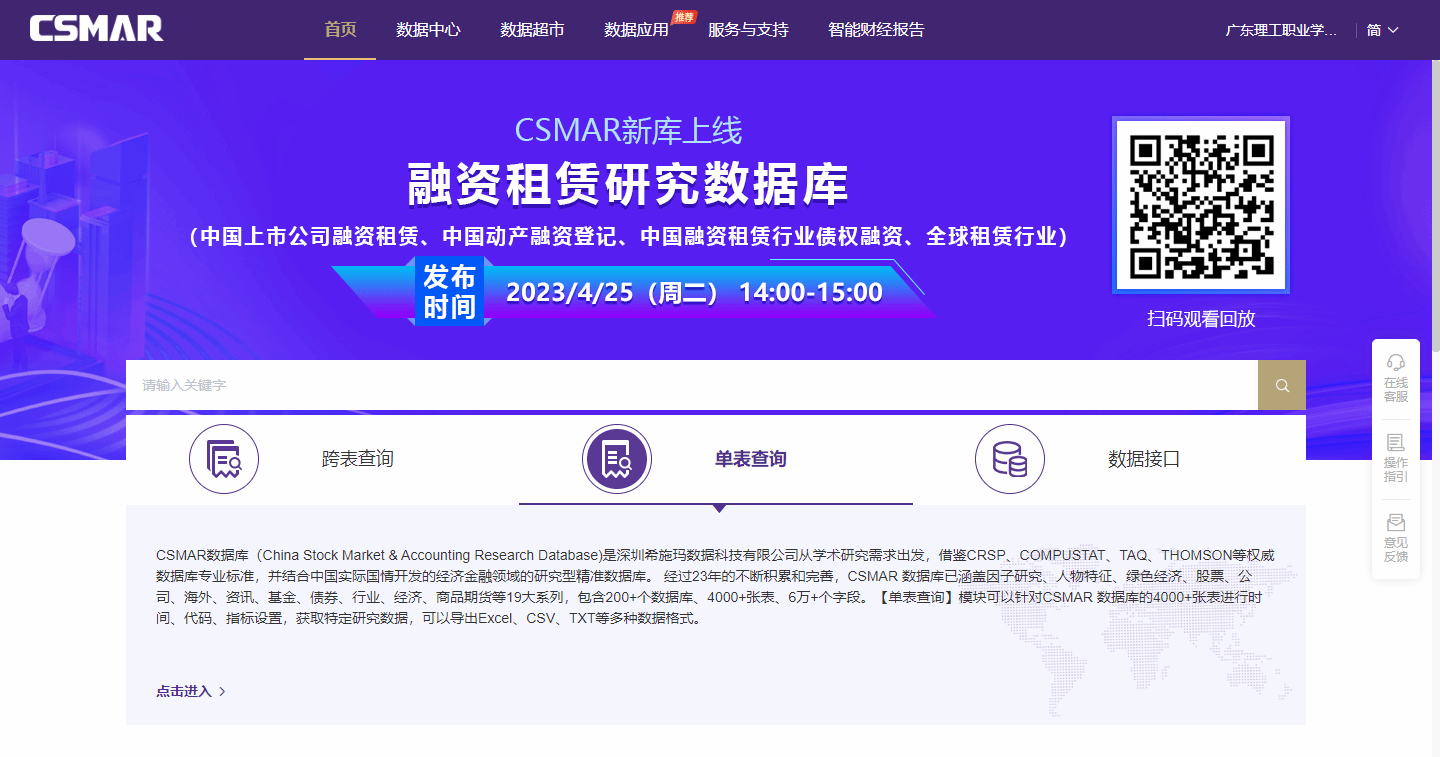Select the 单表查询 tab label
The image size is (1440, 757).
pos(750,459)
